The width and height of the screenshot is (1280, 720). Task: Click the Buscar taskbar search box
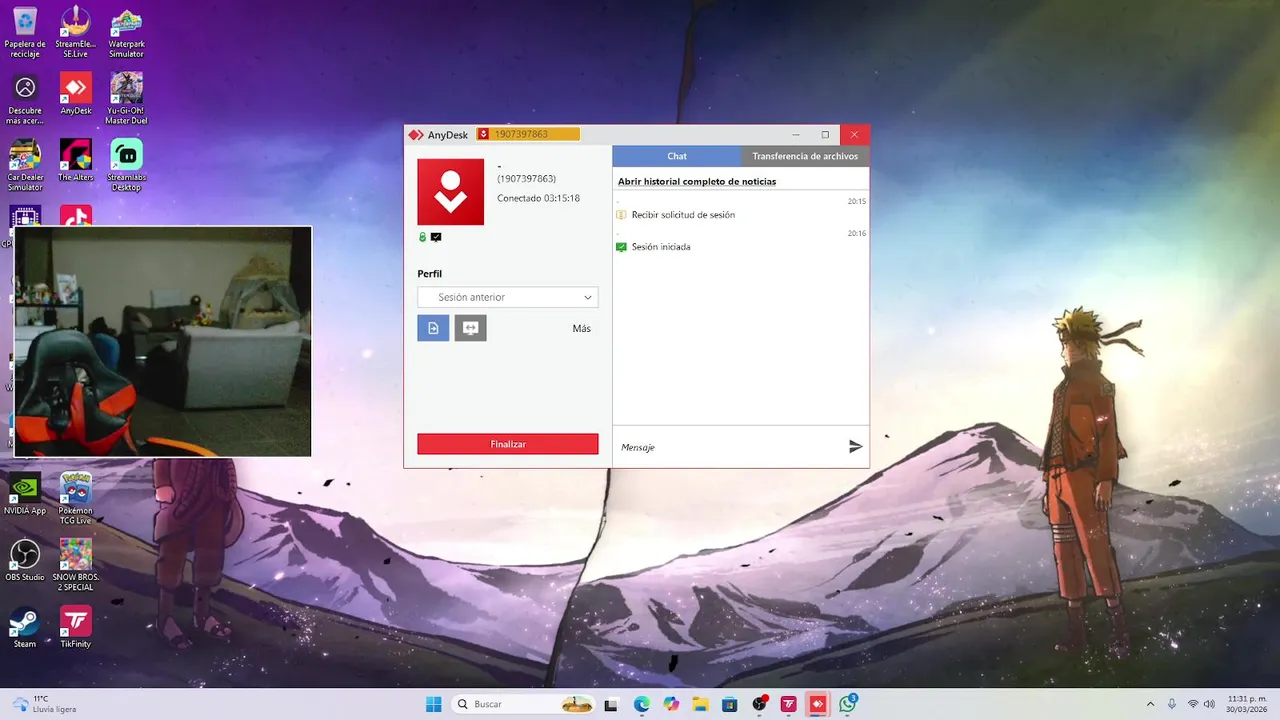(x=524, y=704)
